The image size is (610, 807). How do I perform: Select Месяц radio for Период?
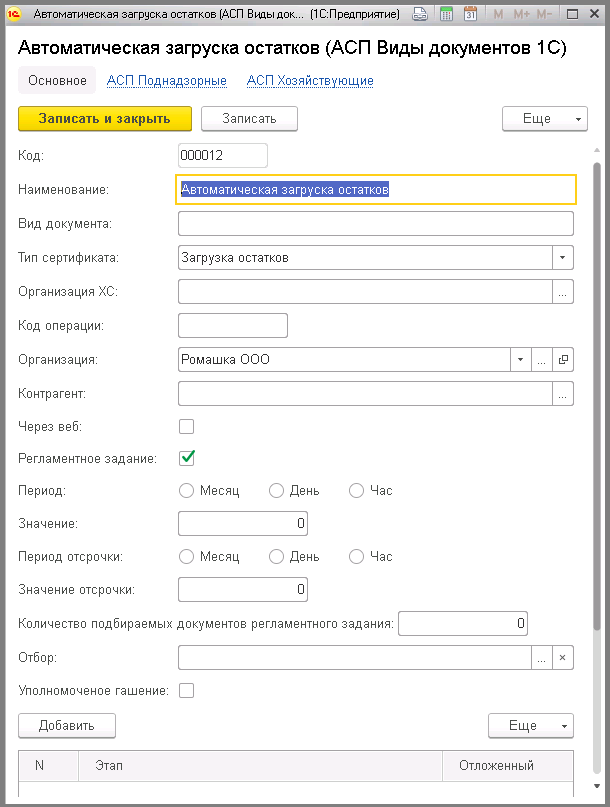coord(186,490)
